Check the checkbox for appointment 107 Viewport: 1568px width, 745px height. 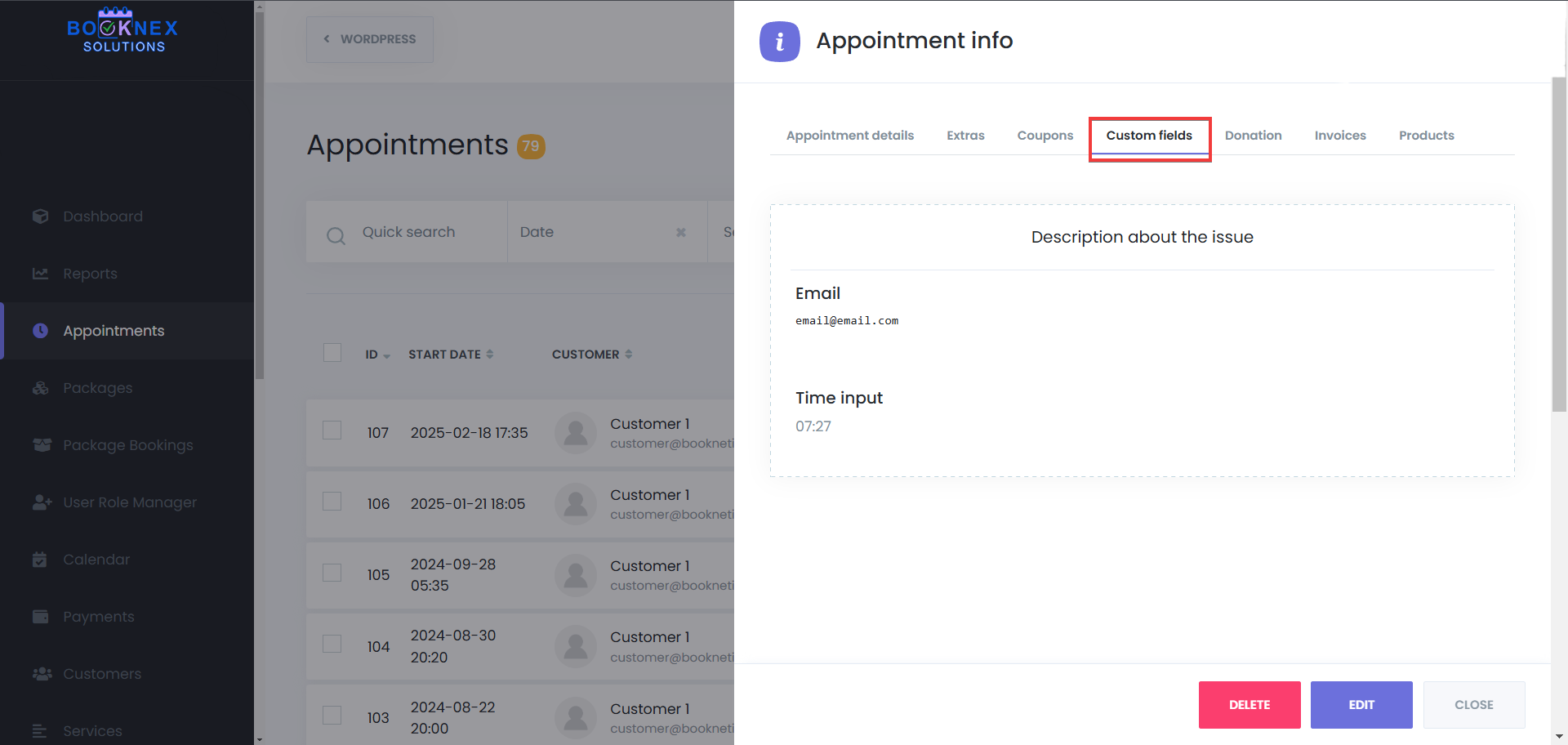(x=332, y=430)
